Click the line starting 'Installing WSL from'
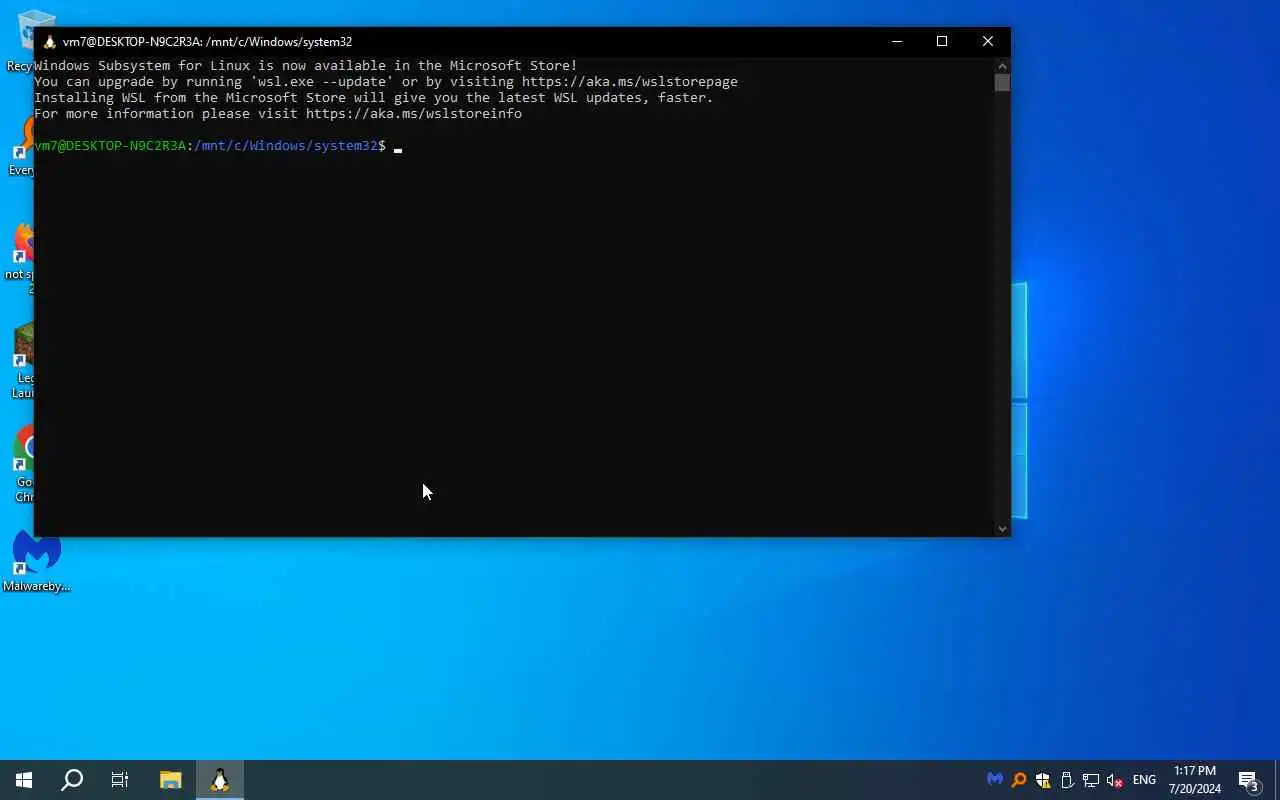Image resolution: width=1280 pixels, height=800 pixels. [374, 98]
